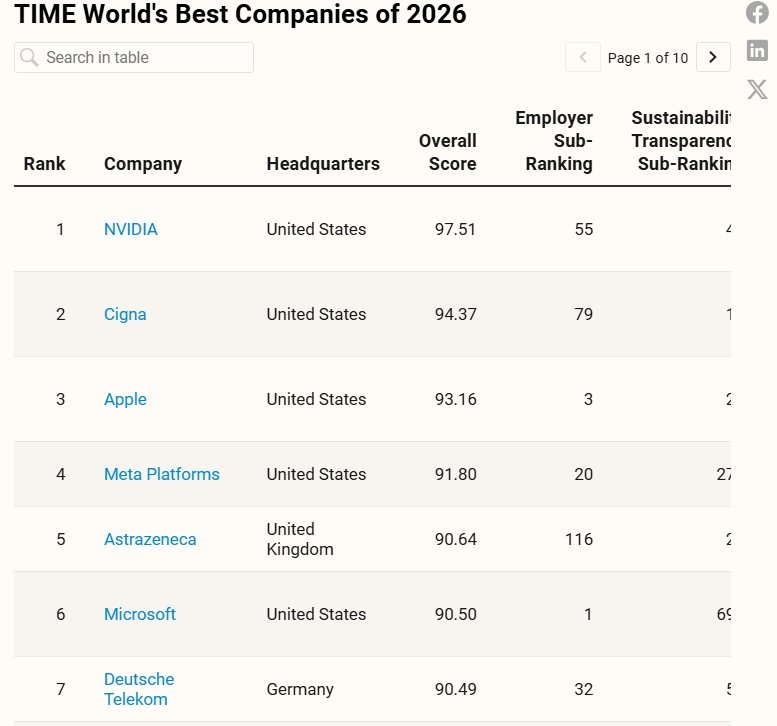Screen dimensions: 777x726
Task: Go to next table page
Action: (x=713, y=57)
